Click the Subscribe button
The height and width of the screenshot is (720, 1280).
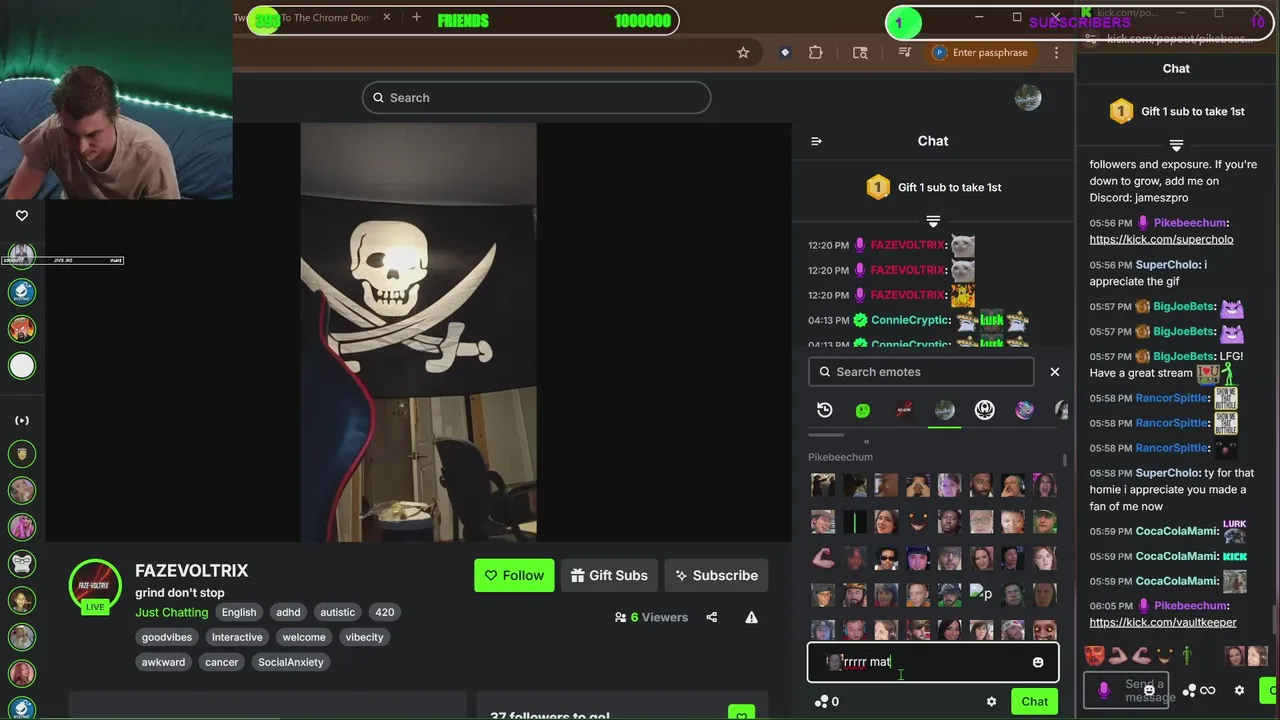716,575
